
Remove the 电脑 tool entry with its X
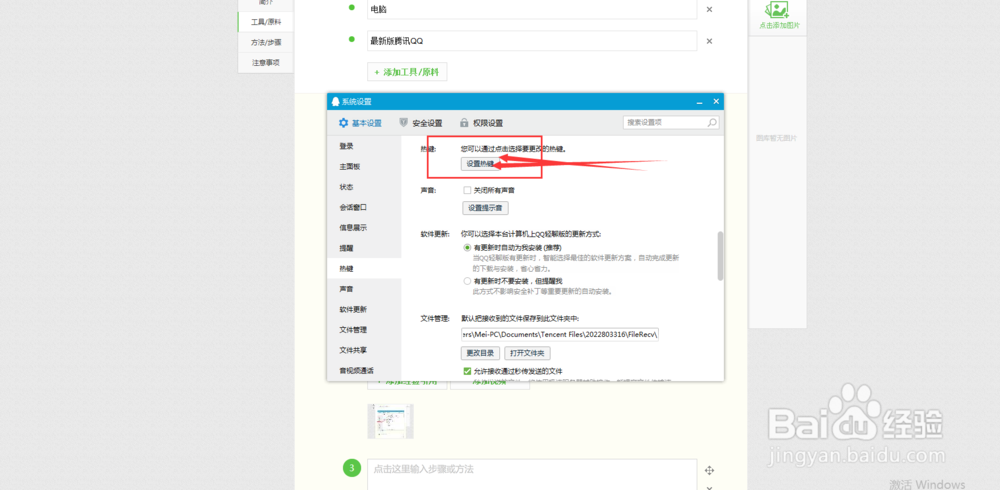point(709,10)
